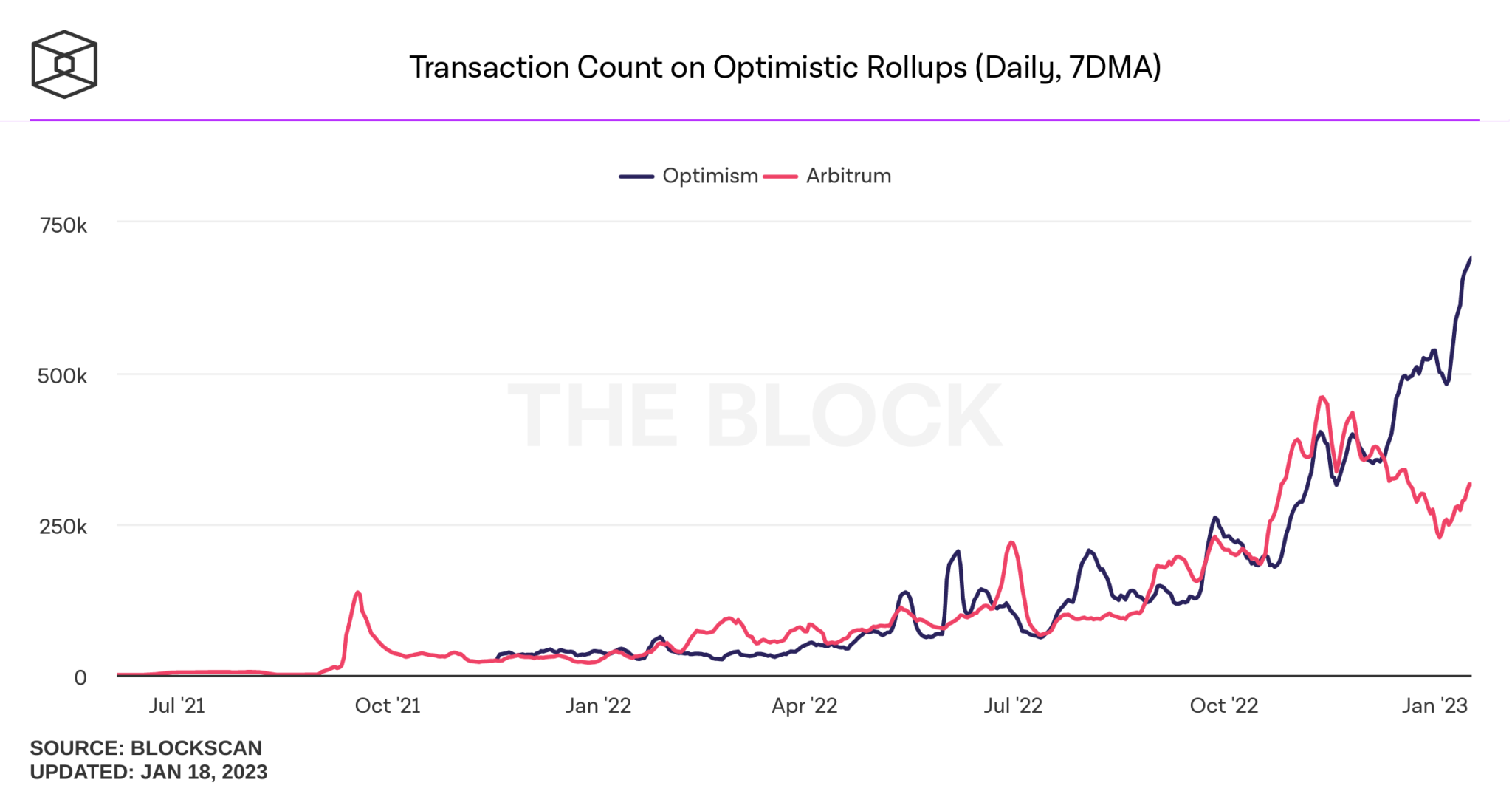
Task: Click the Oct '22 x-axis label
Action: pyautogui.click(x=1223, y=705)
